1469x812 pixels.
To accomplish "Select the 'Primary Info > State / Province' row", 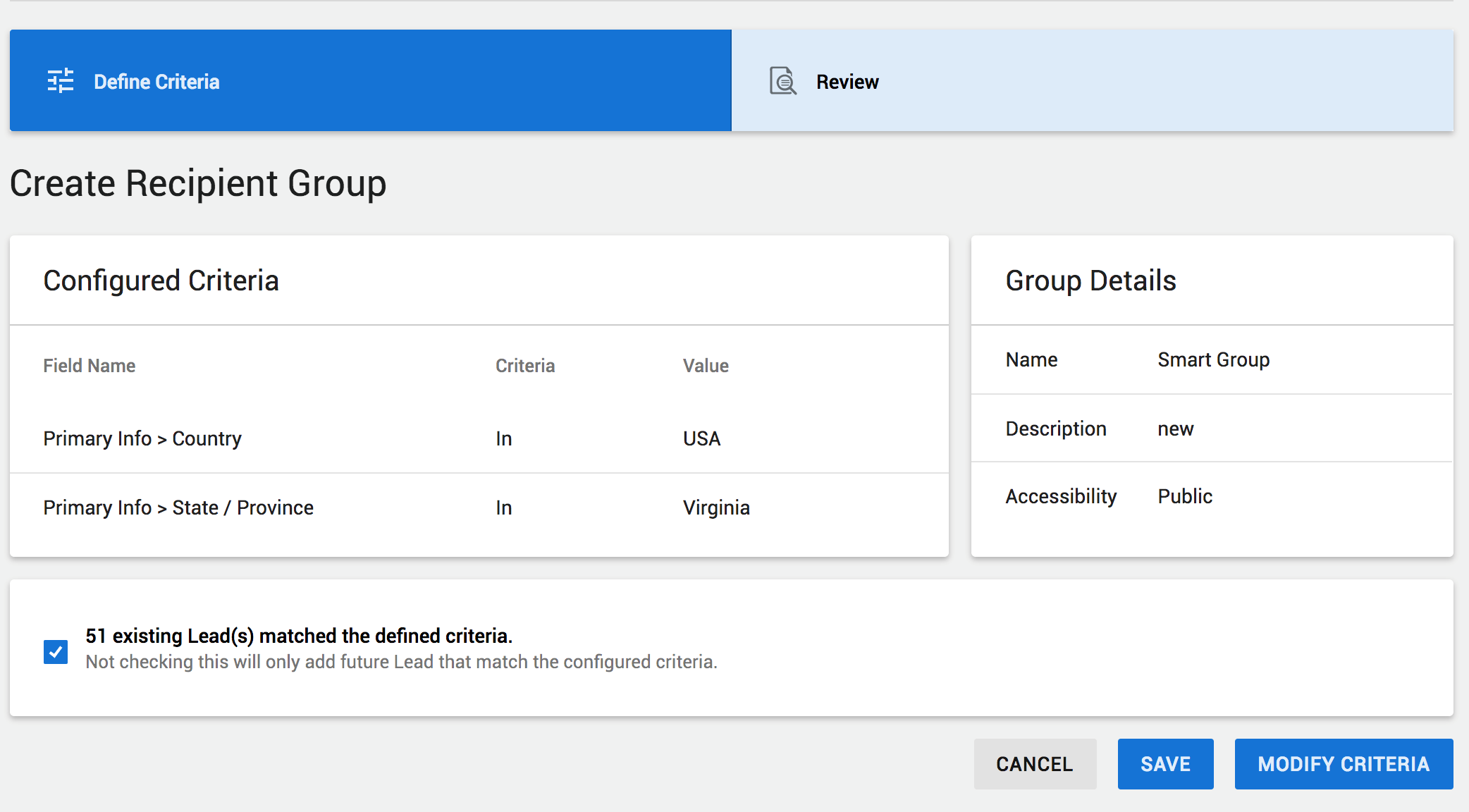I will (479, 508).
